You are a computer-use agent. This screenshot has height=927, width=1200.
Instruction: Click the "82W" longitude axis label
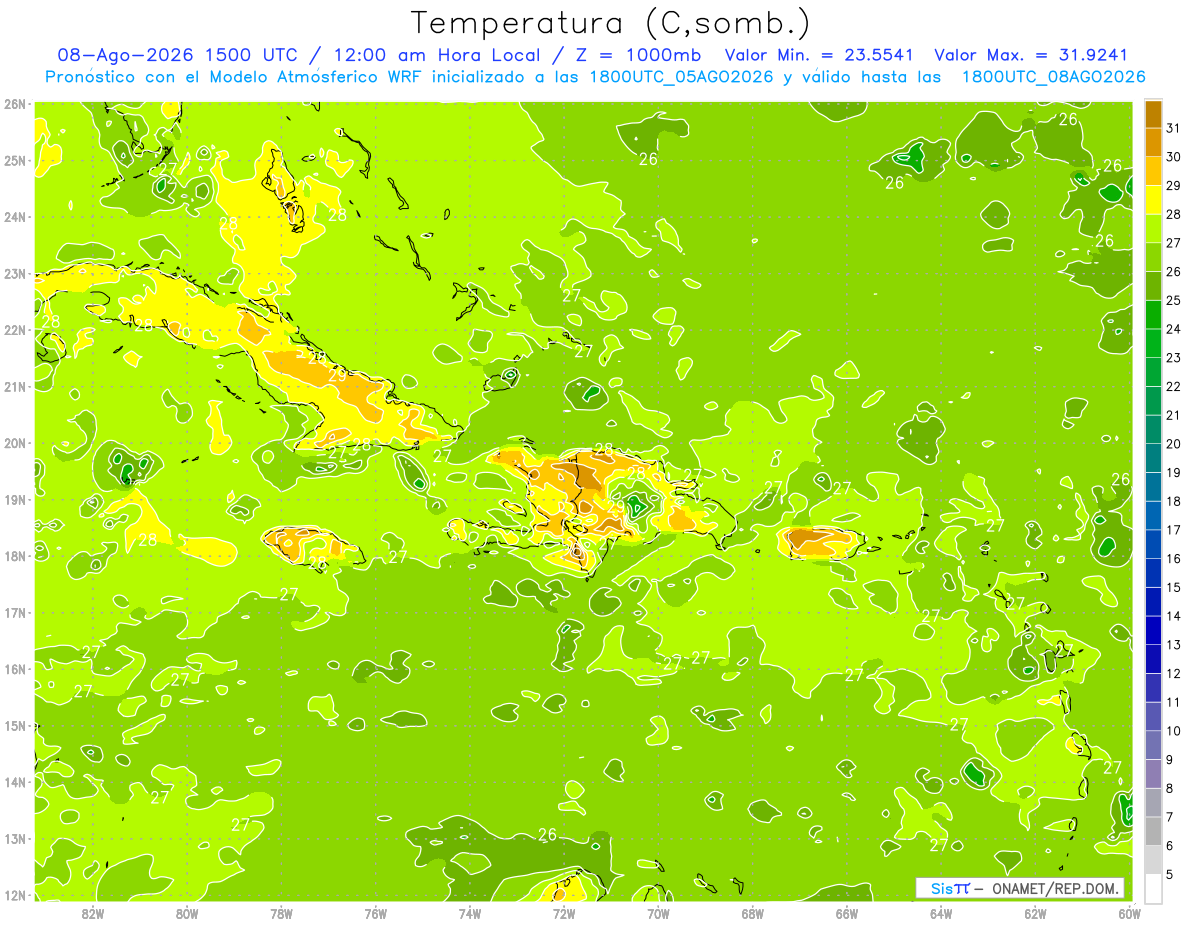click(x=93, y=913)
